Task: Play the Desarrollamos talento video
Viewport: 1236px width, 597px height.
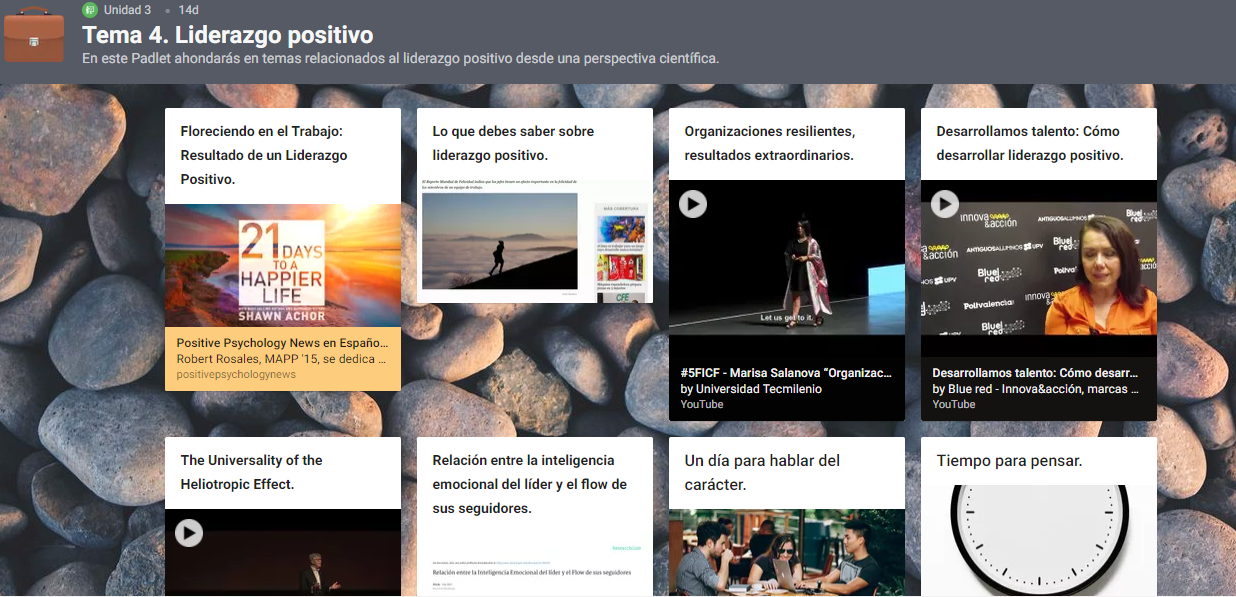Action: pyautogui.click(x=944, y=204)
